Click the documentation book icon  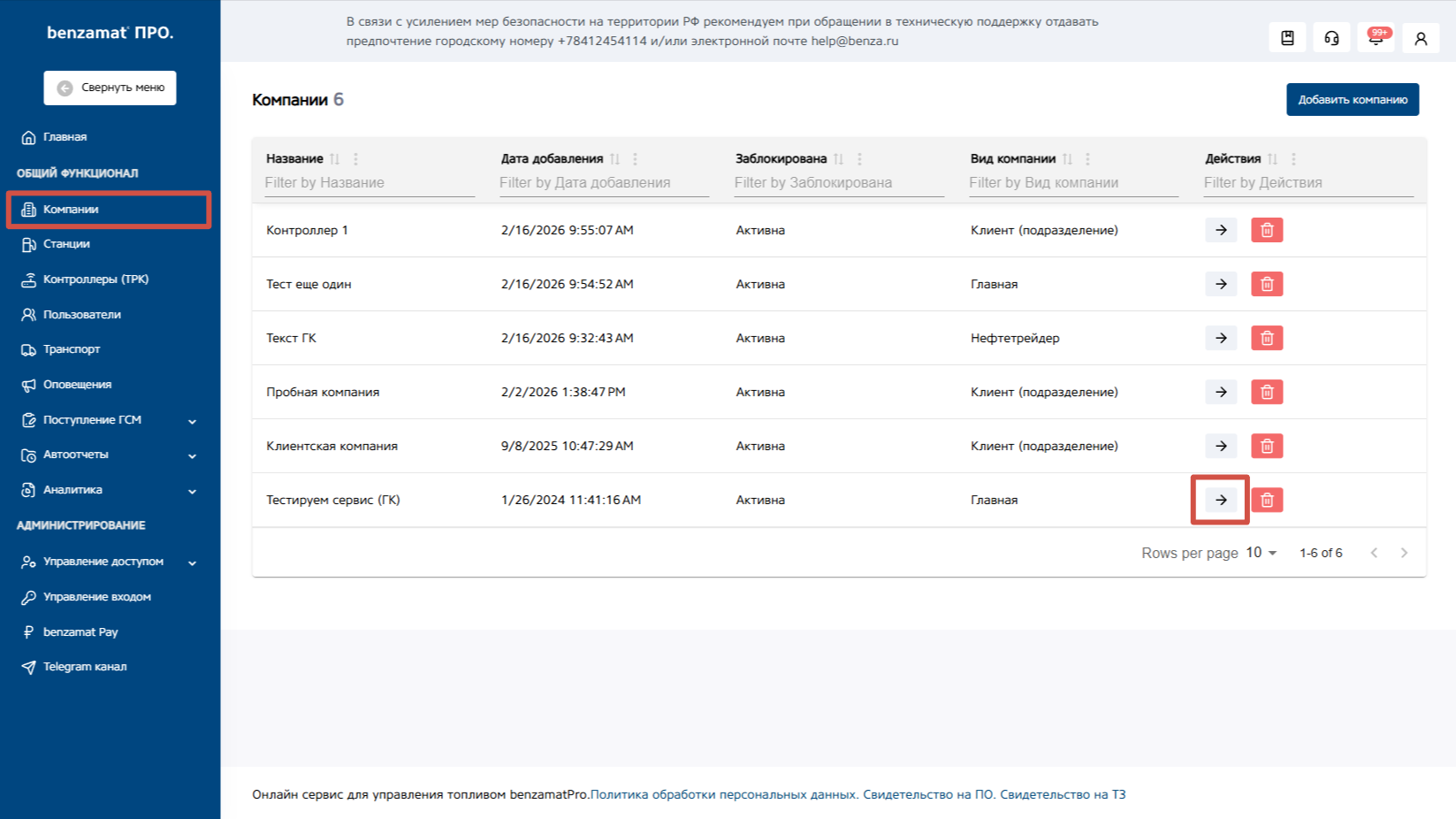1287,38
